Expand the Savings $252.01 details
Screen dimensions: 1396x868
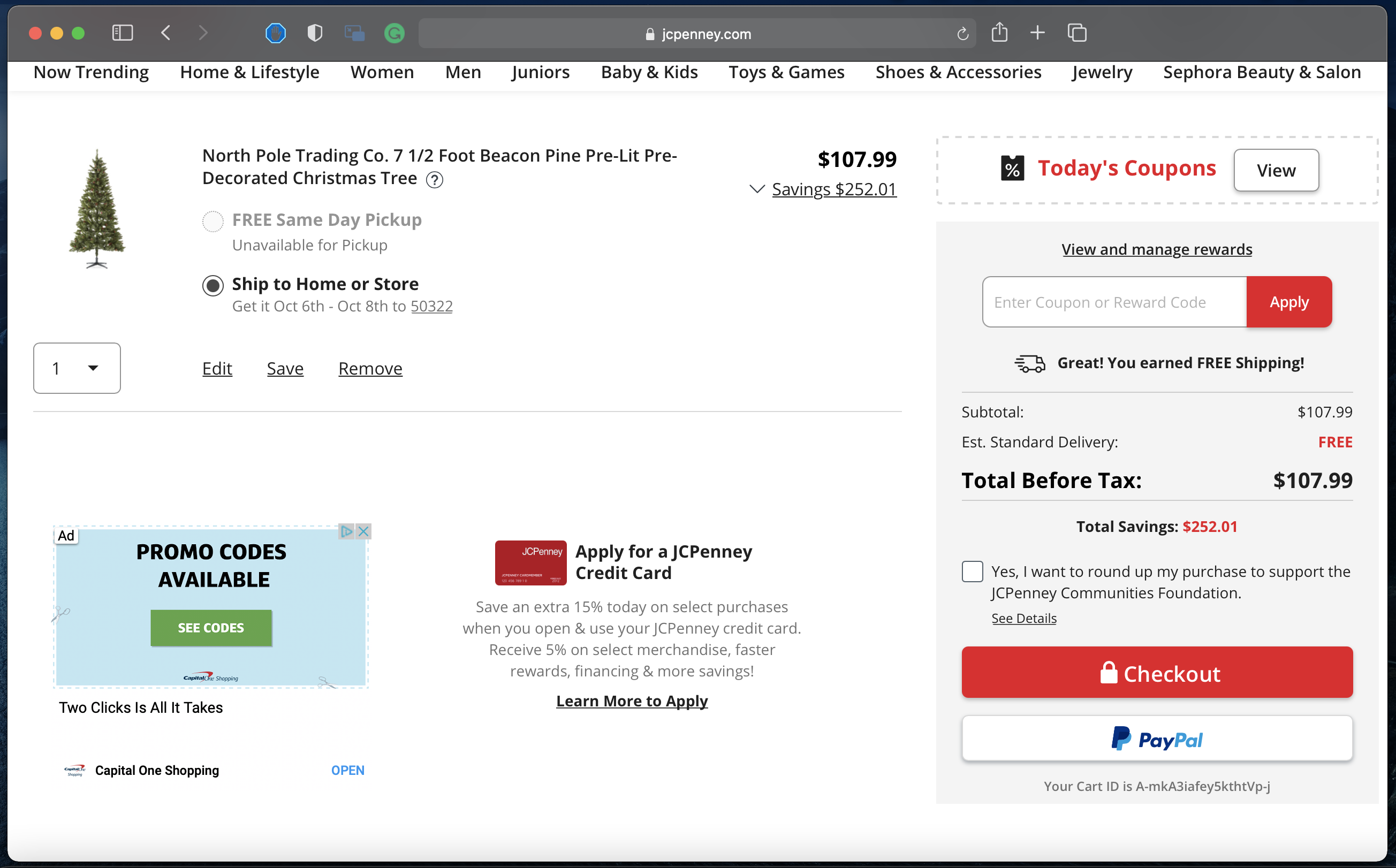click(823, 189)
